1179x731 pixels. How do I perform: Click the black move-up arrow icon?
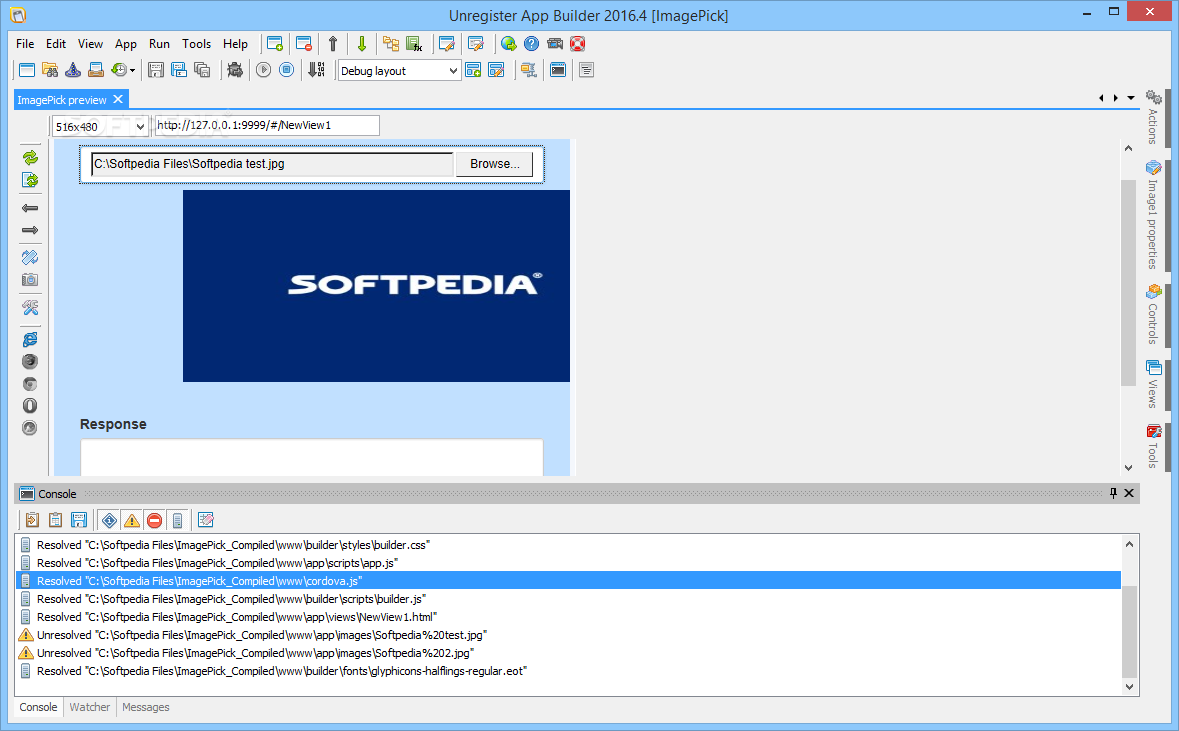coord(333,44)
